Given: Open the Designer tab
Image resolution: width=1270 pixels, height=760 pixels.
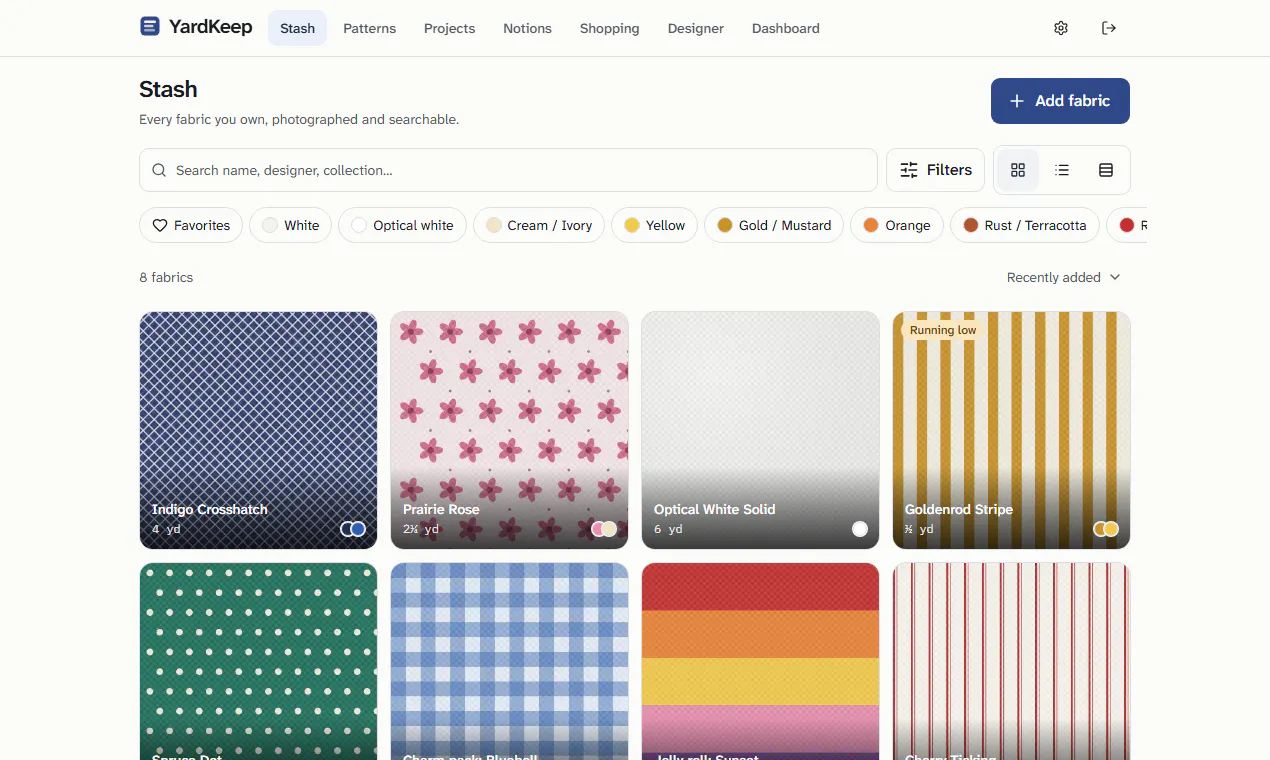Looking at the screenshot, I should (695, 28).
